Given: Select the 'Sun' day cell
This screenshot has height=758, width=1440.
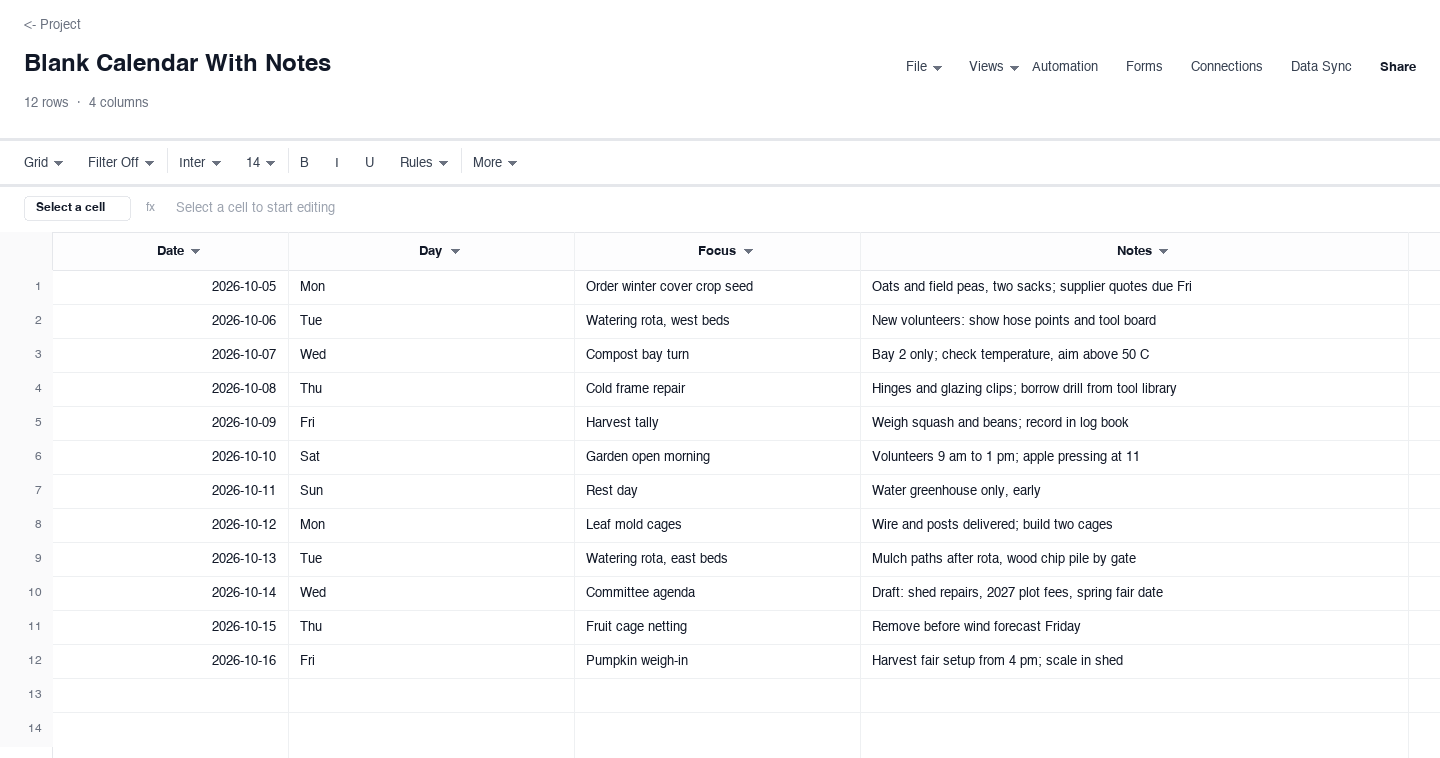Looking at the screenshot, I should click(431, 491).
